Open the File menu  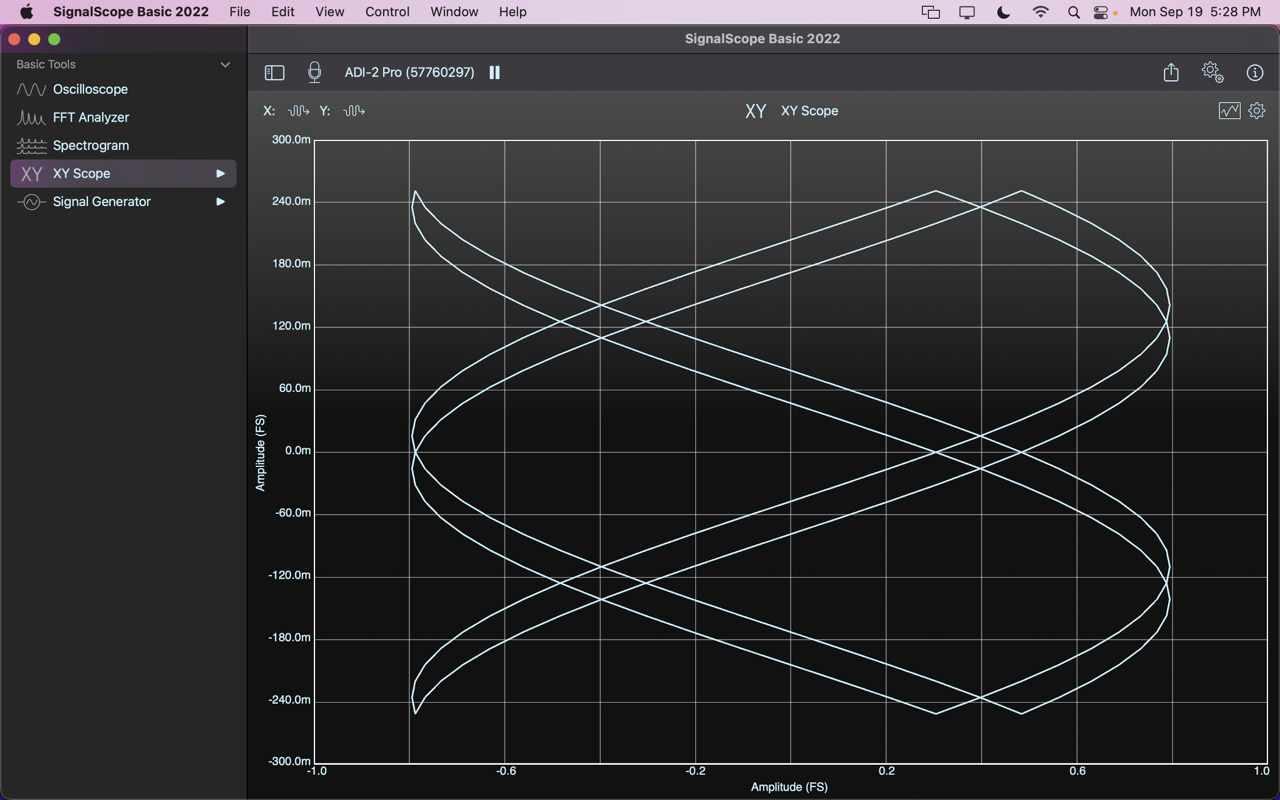[239, 12]
